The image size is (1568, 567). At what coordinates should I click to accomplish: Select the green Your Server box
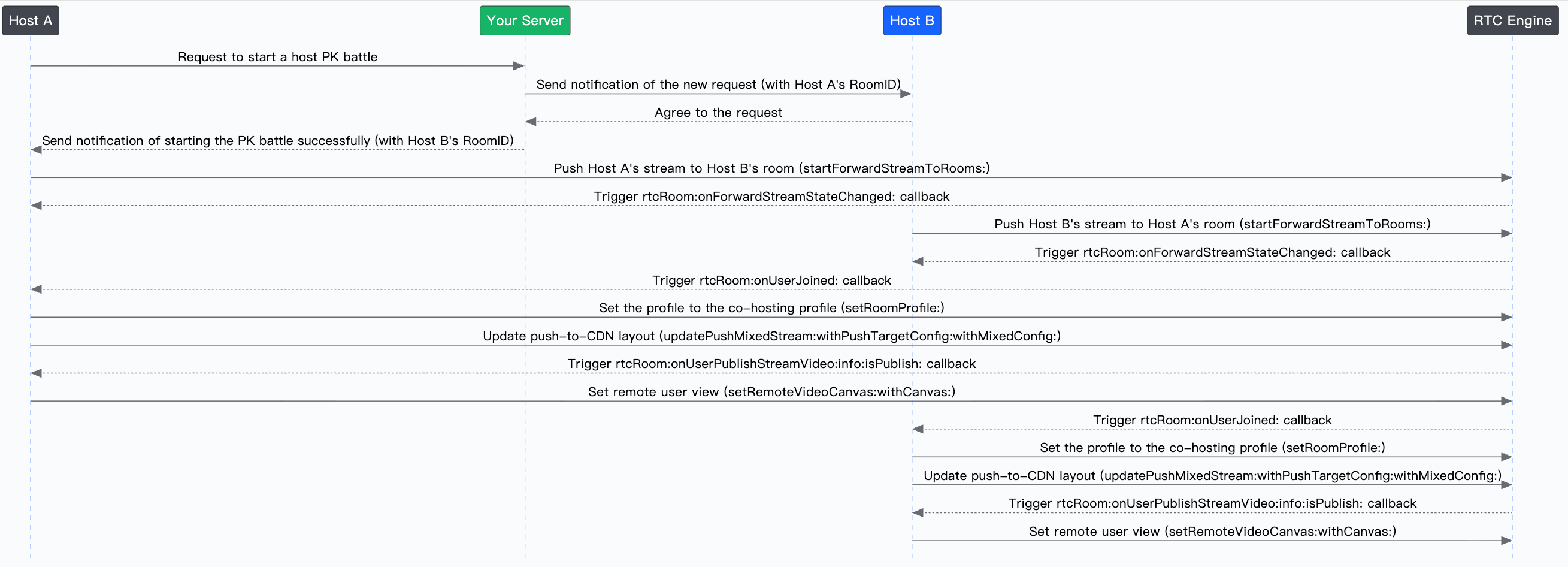point(525,21)
